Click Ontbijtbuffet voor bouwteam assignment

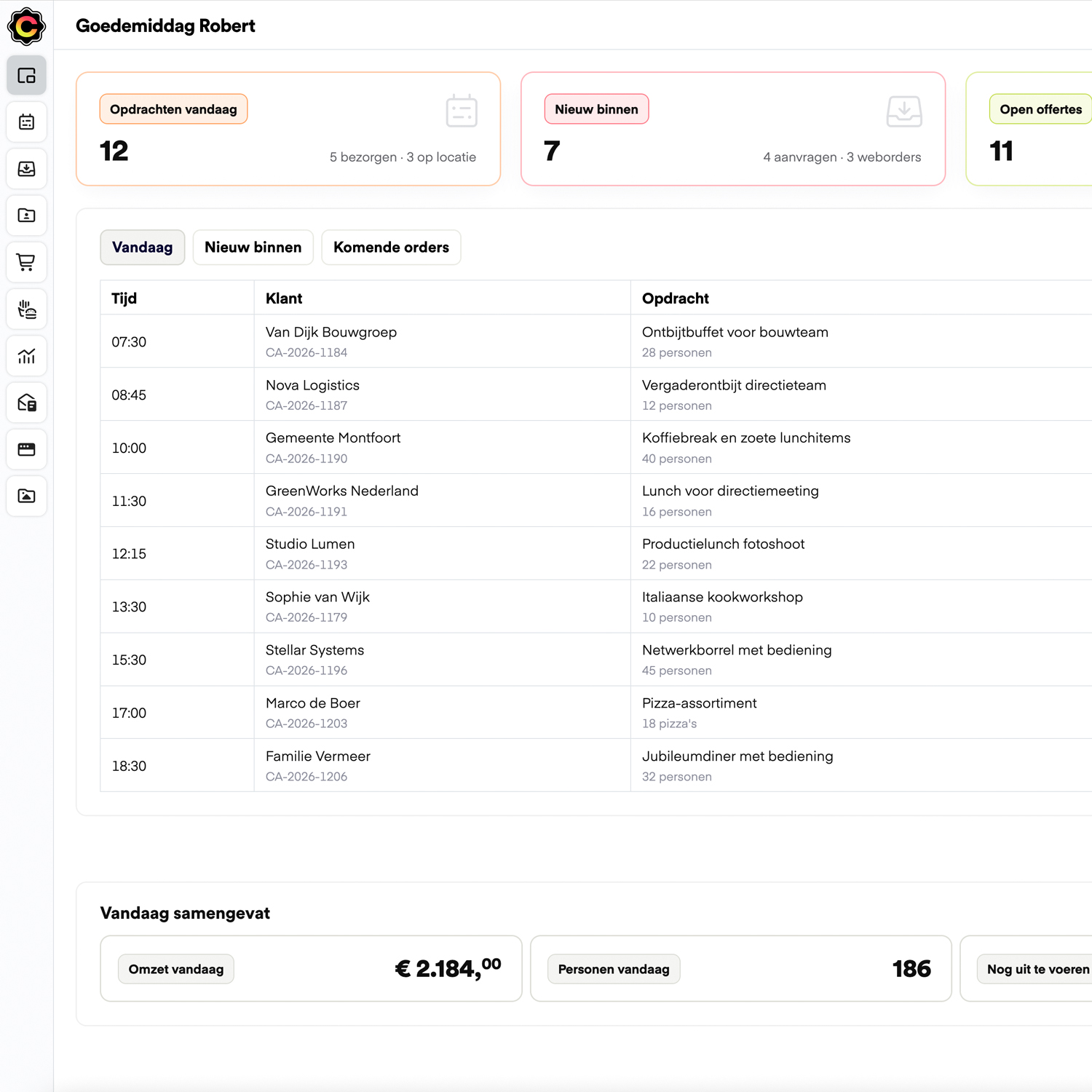click(x=735, y=332)
